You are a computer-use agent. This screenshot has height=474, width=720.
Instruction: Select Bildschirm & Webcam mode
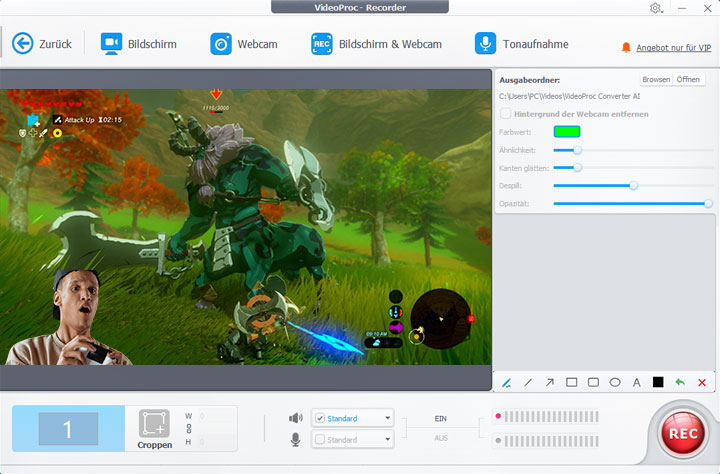pyautogui.click(x=376, y=44)
